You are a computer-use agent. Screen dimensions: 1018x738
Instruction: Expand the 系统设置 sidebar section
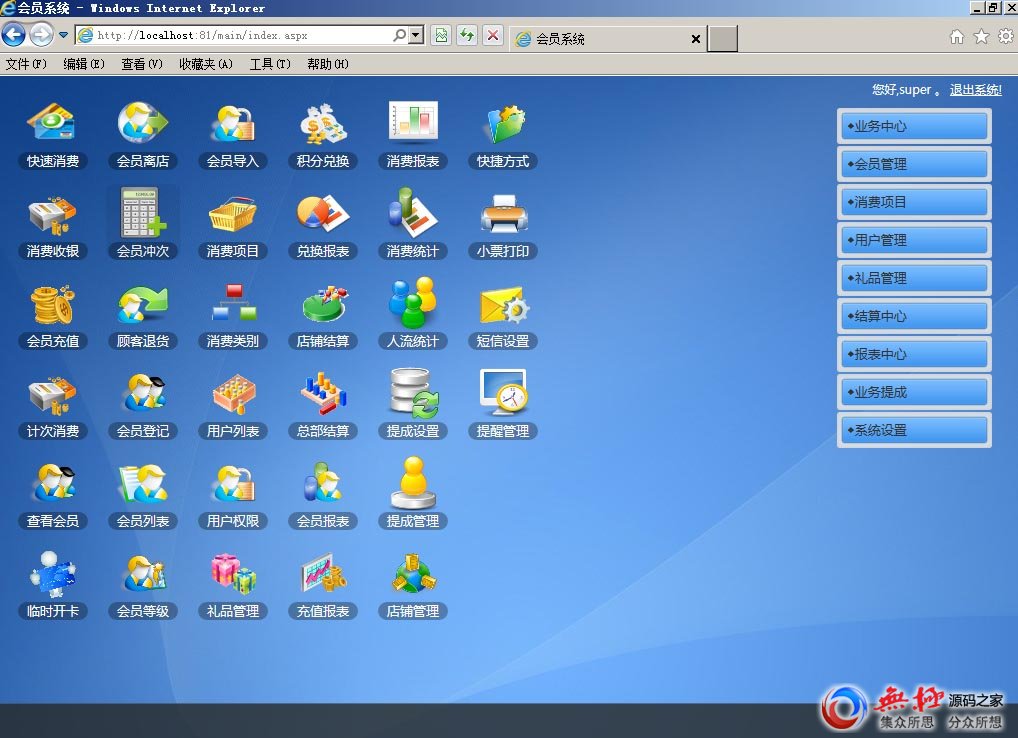click(914, 430)
